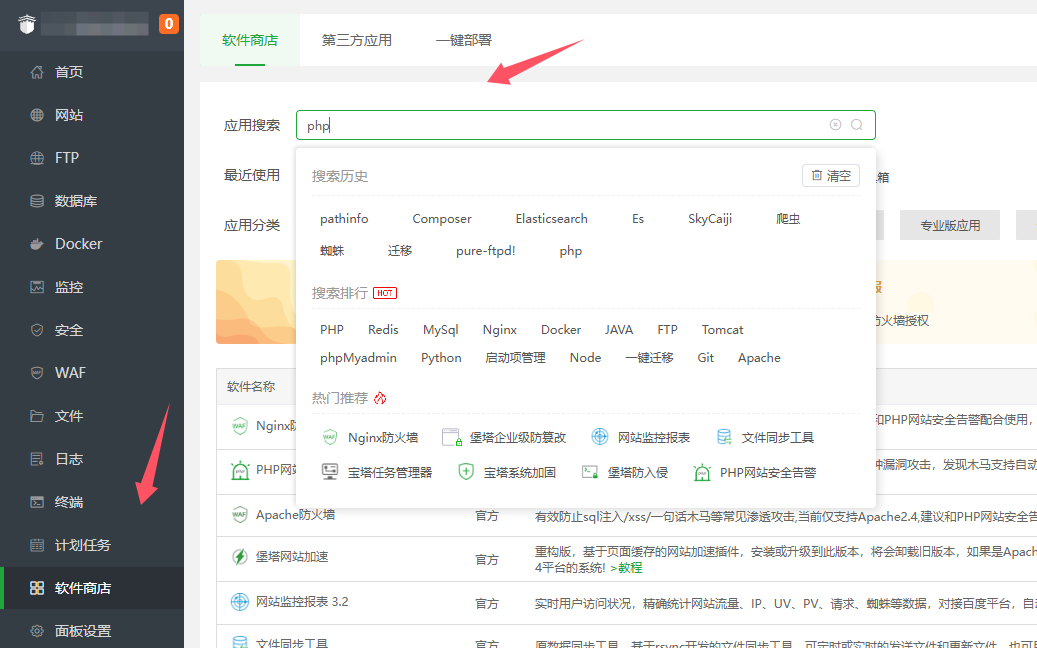The width and height of the screenshot is (1037, 648).
Task: Select pure-ftpd! from search history
Action: [x=485, y=251]
